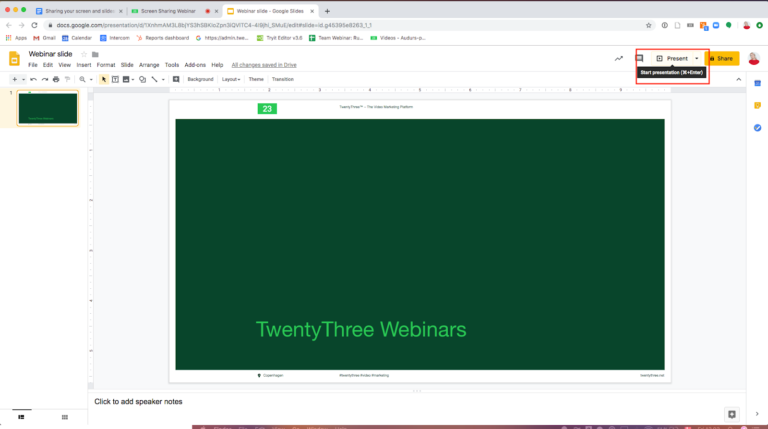Click the Add comment toolbar icon

[176, 79]
